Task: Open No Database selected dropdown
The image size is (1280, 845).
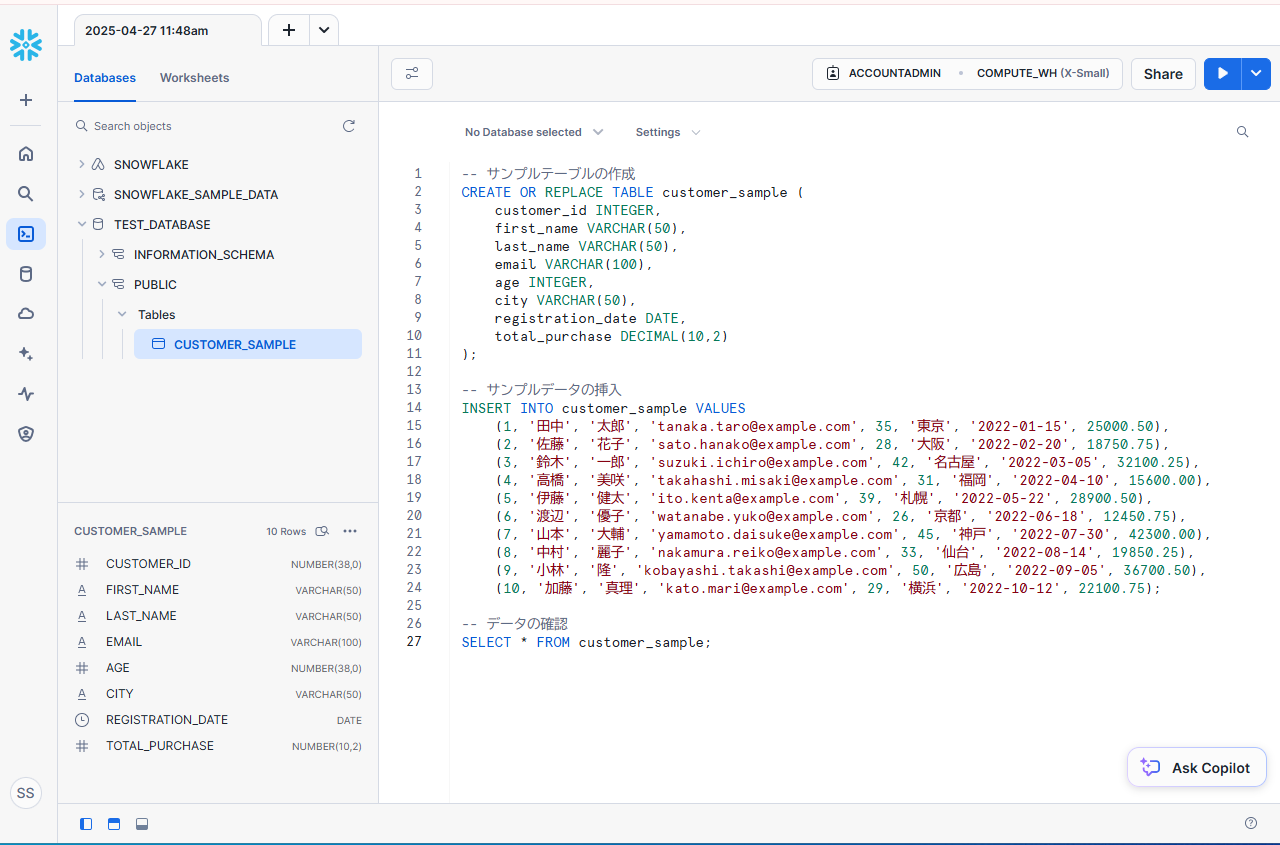Action: (x=534, y=132)
